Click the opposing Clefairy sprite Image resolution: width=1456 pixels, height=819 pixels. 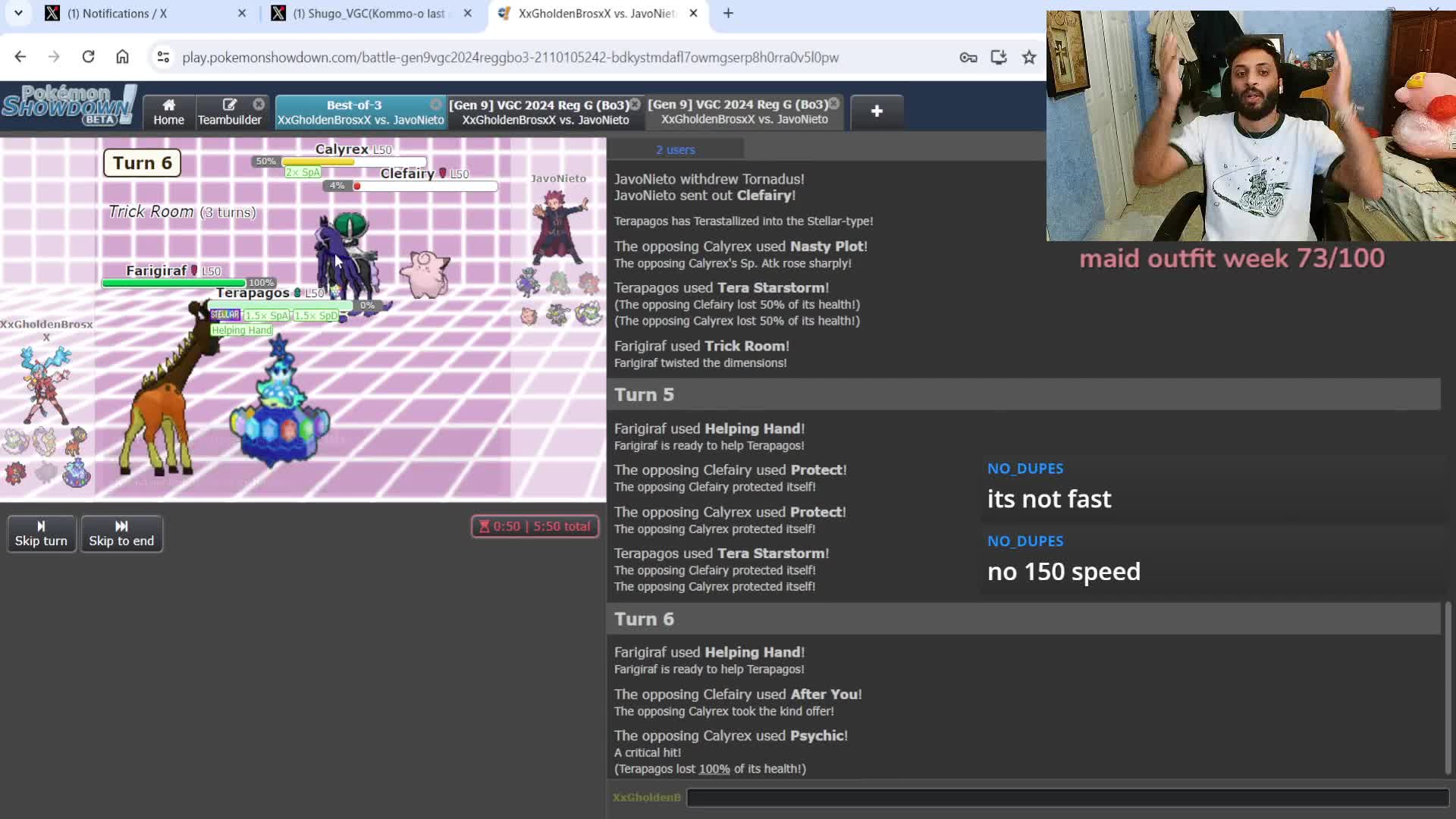click(x=425, y=273)
